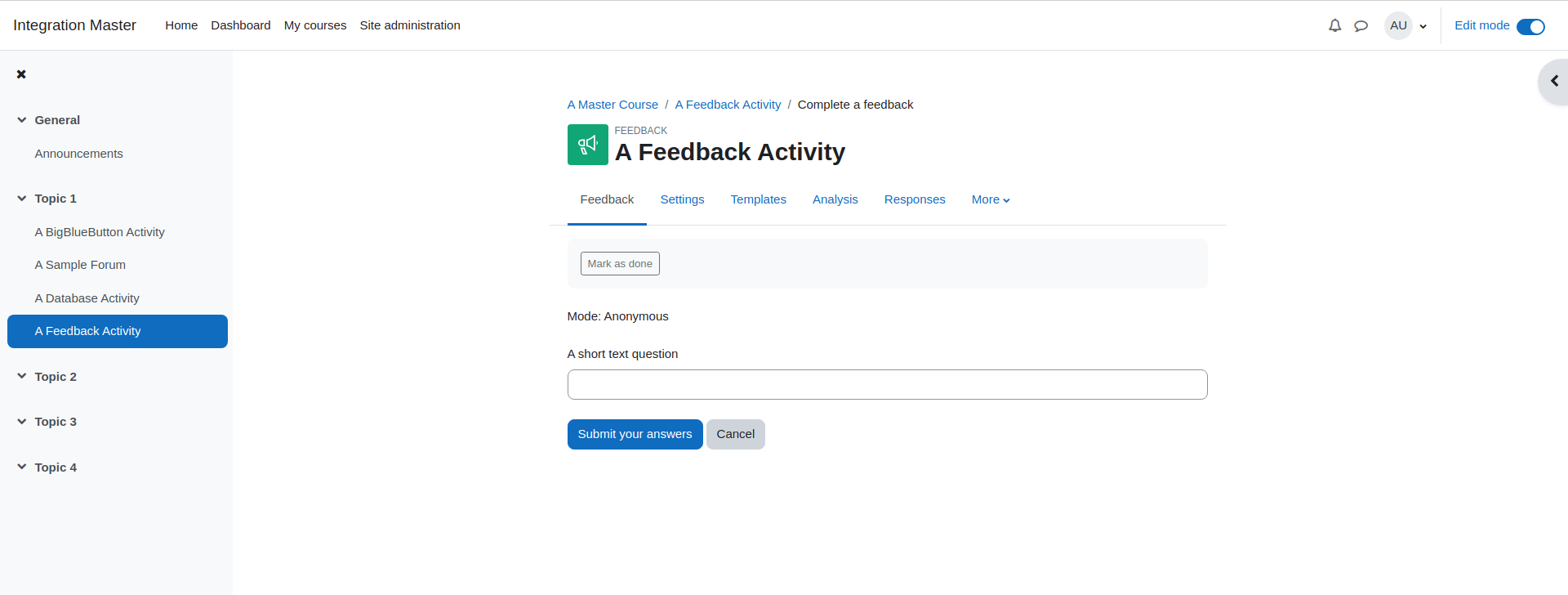Image resolution: width=1568 pixels, height=595 pixels.
Task: Open the More tab dropdown
Action: coord(991,199)
